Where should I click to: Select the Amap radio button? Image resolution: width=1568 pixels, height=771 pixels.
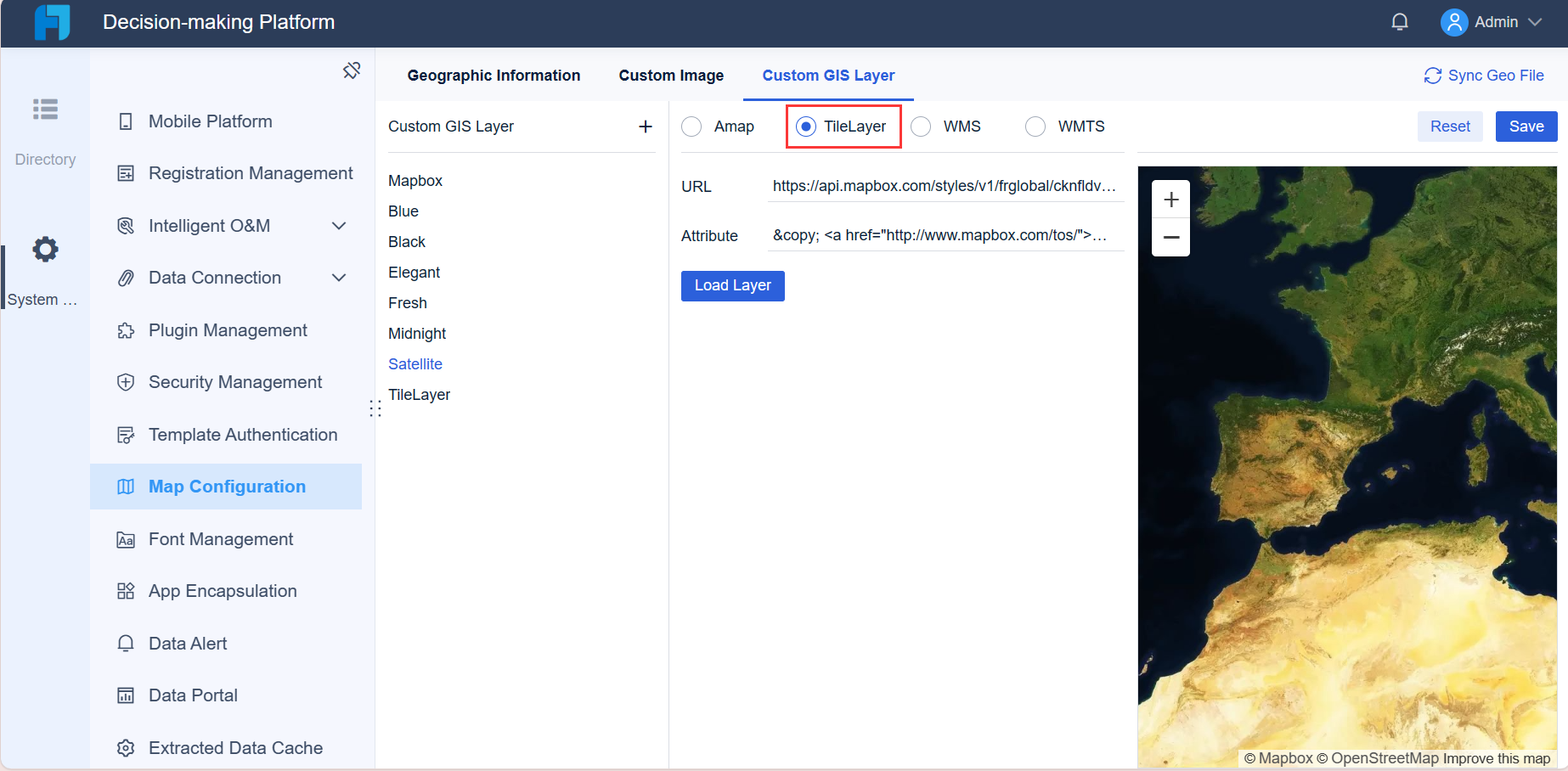click(692, 126)
